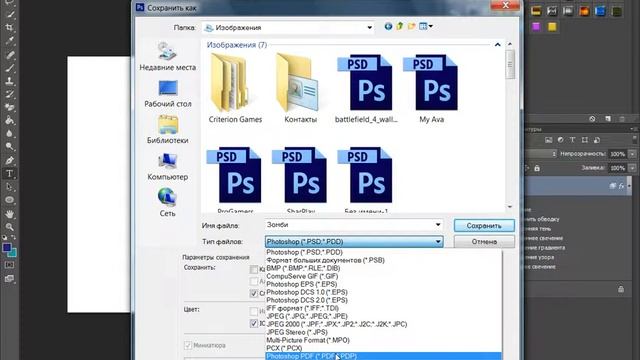The width and height of the screenshot is (640, 360).
Task: Open the Папка folder combo box
Action: pyautogui.click(x=288, y=27)
